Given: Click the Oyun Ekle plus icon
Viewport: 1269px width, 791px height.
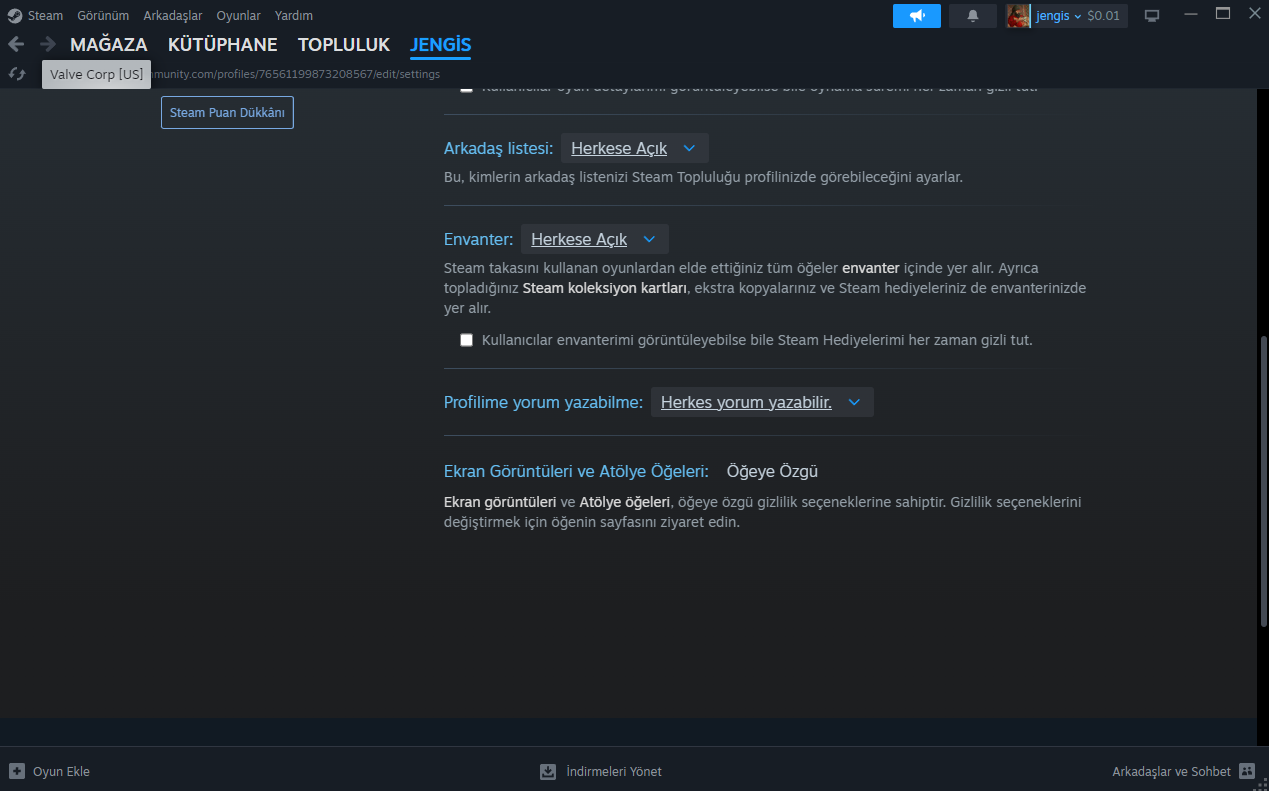Looking at the screenshot, I should coord(17,771).
